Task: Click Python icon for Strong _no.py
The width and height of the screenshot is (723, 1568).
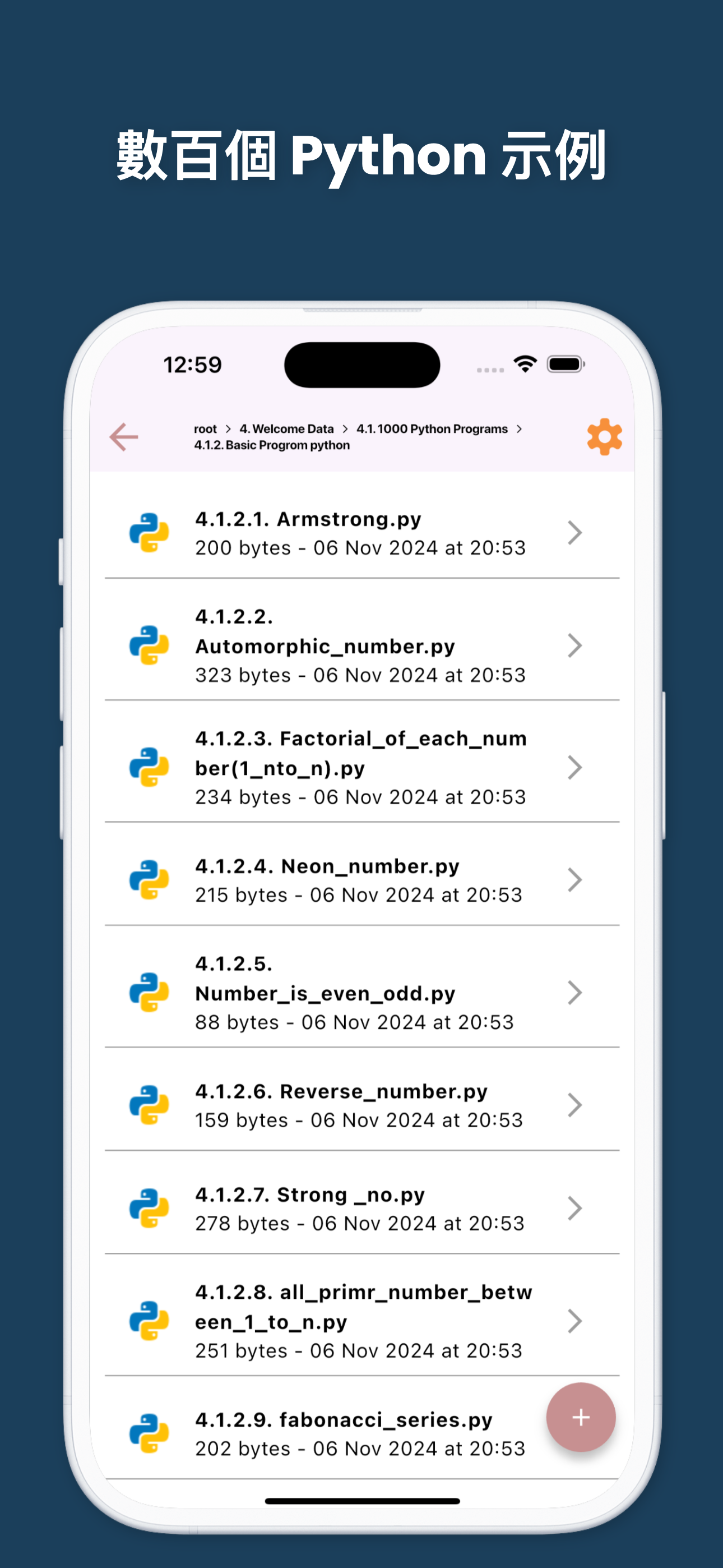Action: click(149, 1209)
